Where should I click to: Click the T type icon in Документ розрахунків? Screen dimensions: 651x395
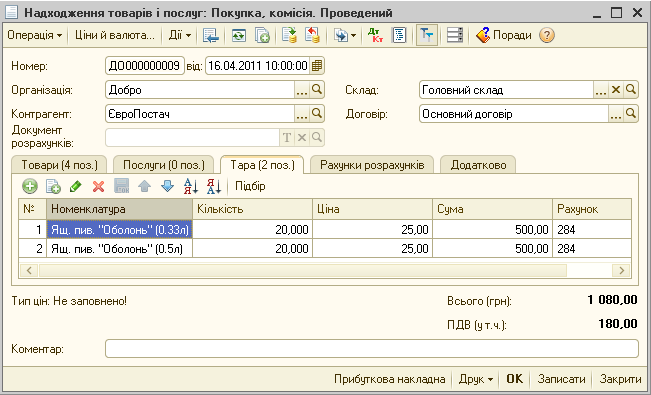click(x=287, y=137)
